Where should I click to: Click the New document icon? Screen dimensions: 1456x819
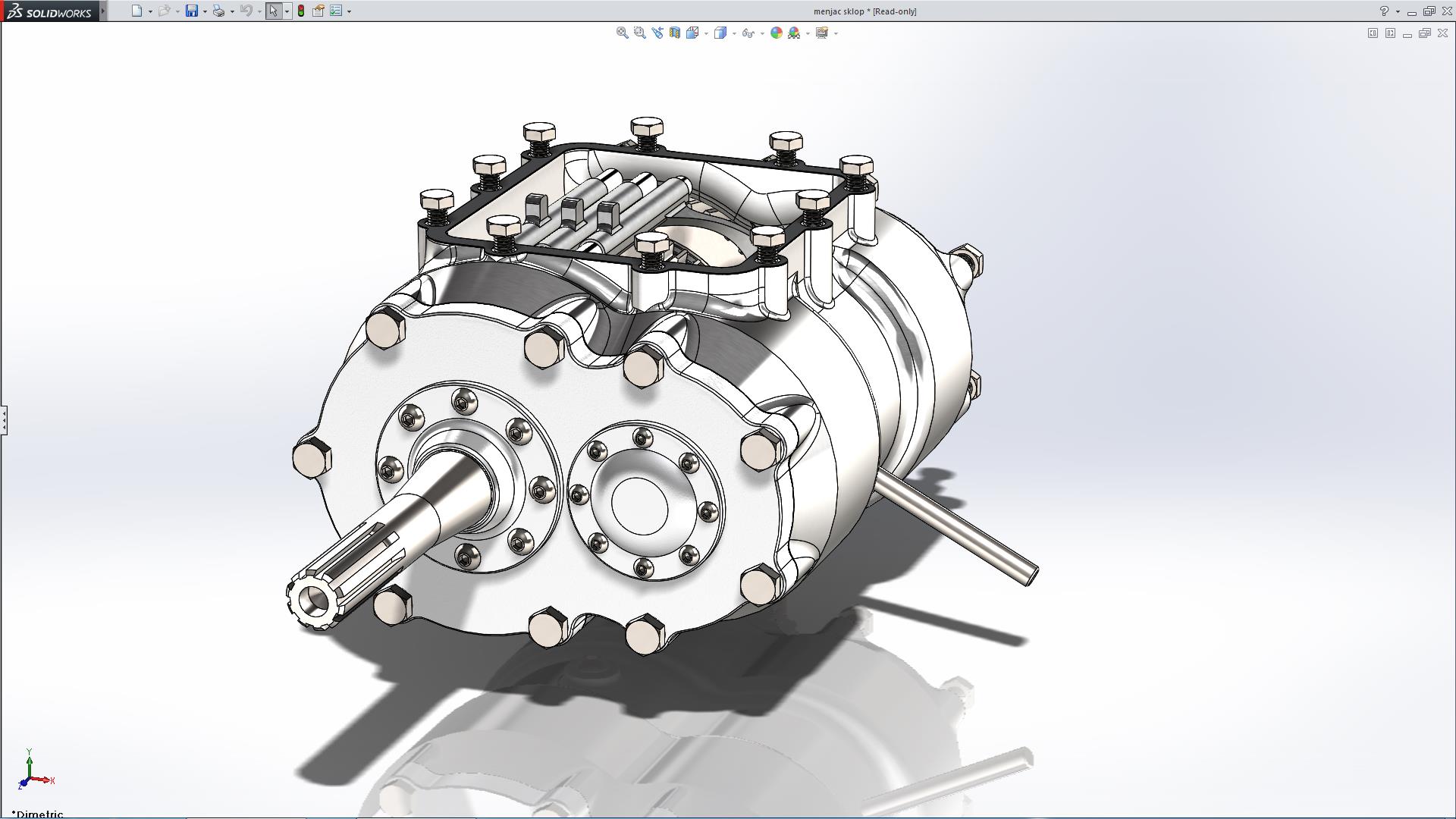[136, 11]
